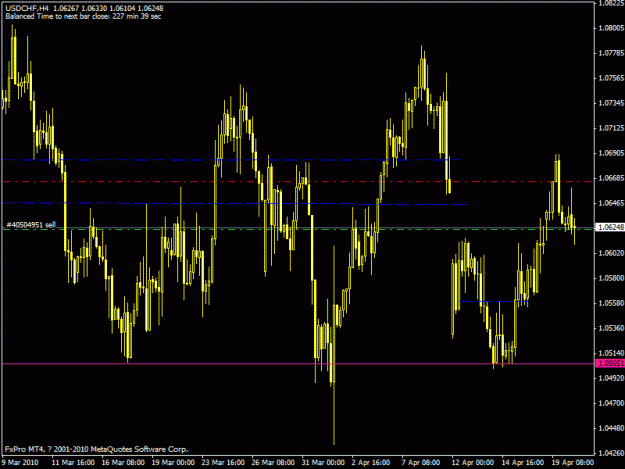Select the blue dashed line near 1.06465
This screenshot has width=625, height=469.
click(234, 204)
